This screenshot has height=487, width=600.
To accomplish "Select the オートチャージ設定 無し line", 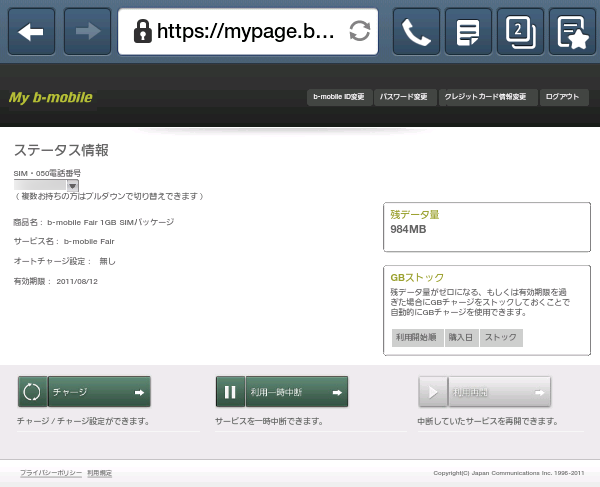I will pyautogui.click(x=65, y=261).
